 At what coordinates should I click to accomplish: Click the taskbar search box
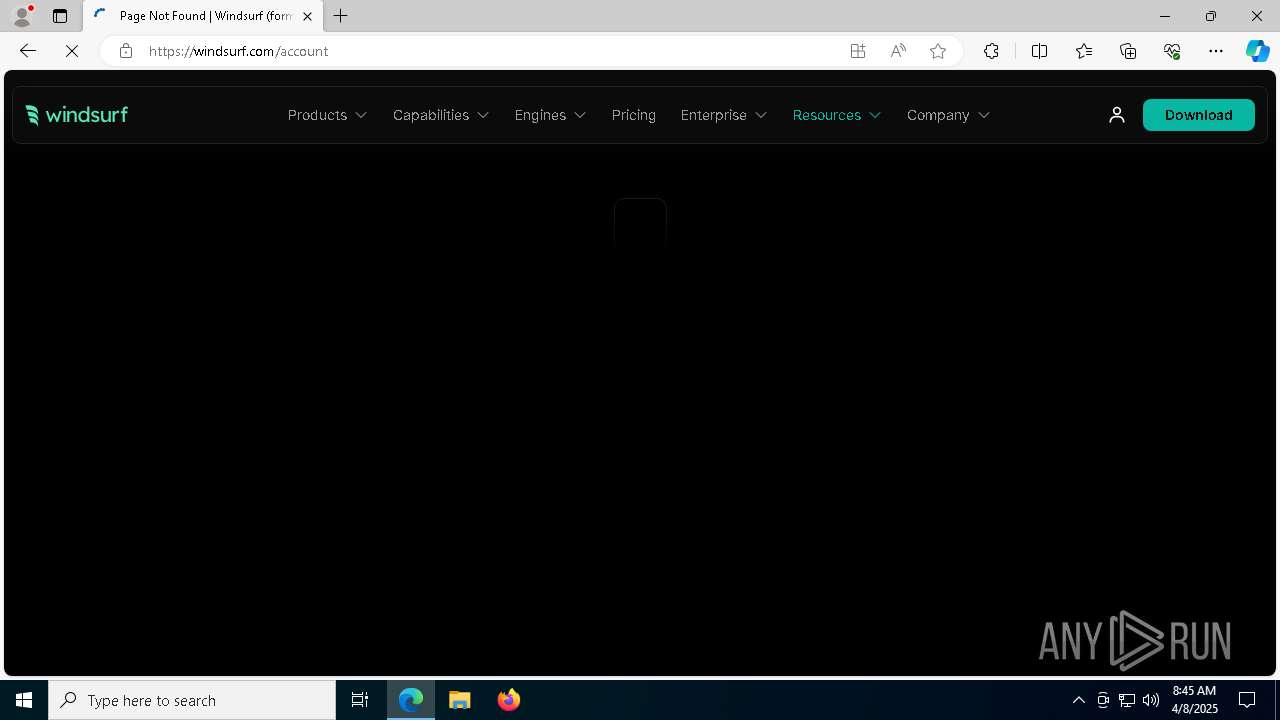(x=192, y=700)
